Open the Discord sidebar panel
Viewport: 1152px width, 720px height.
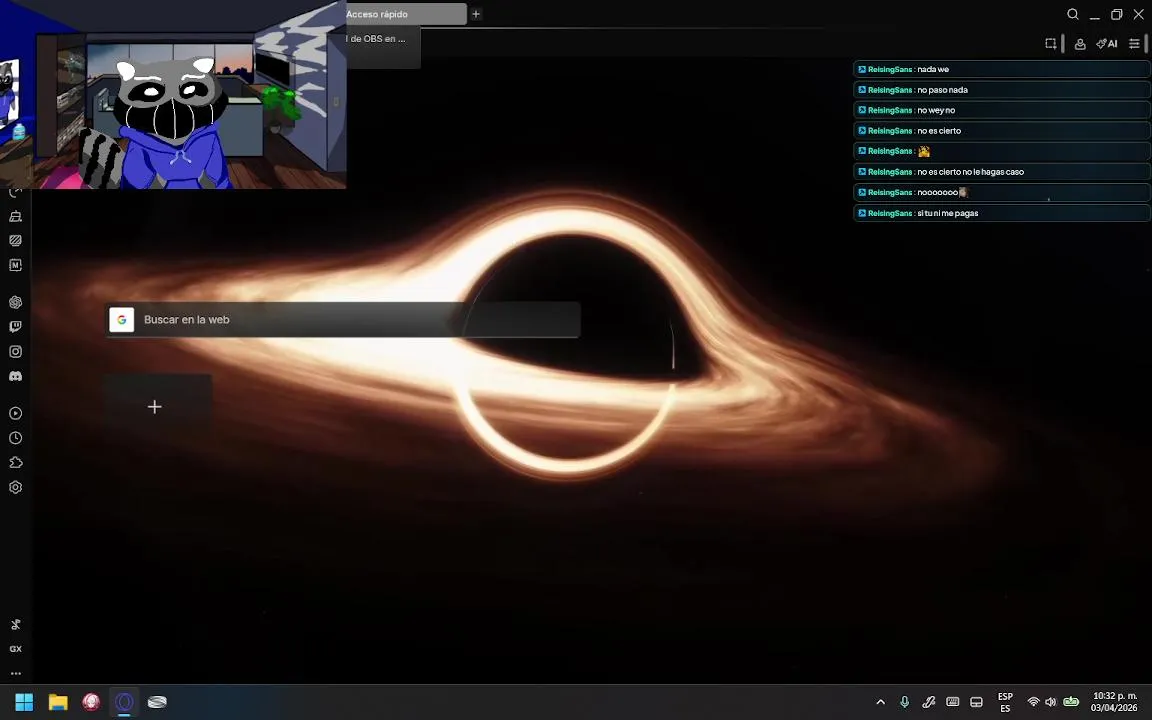[15, 376]
